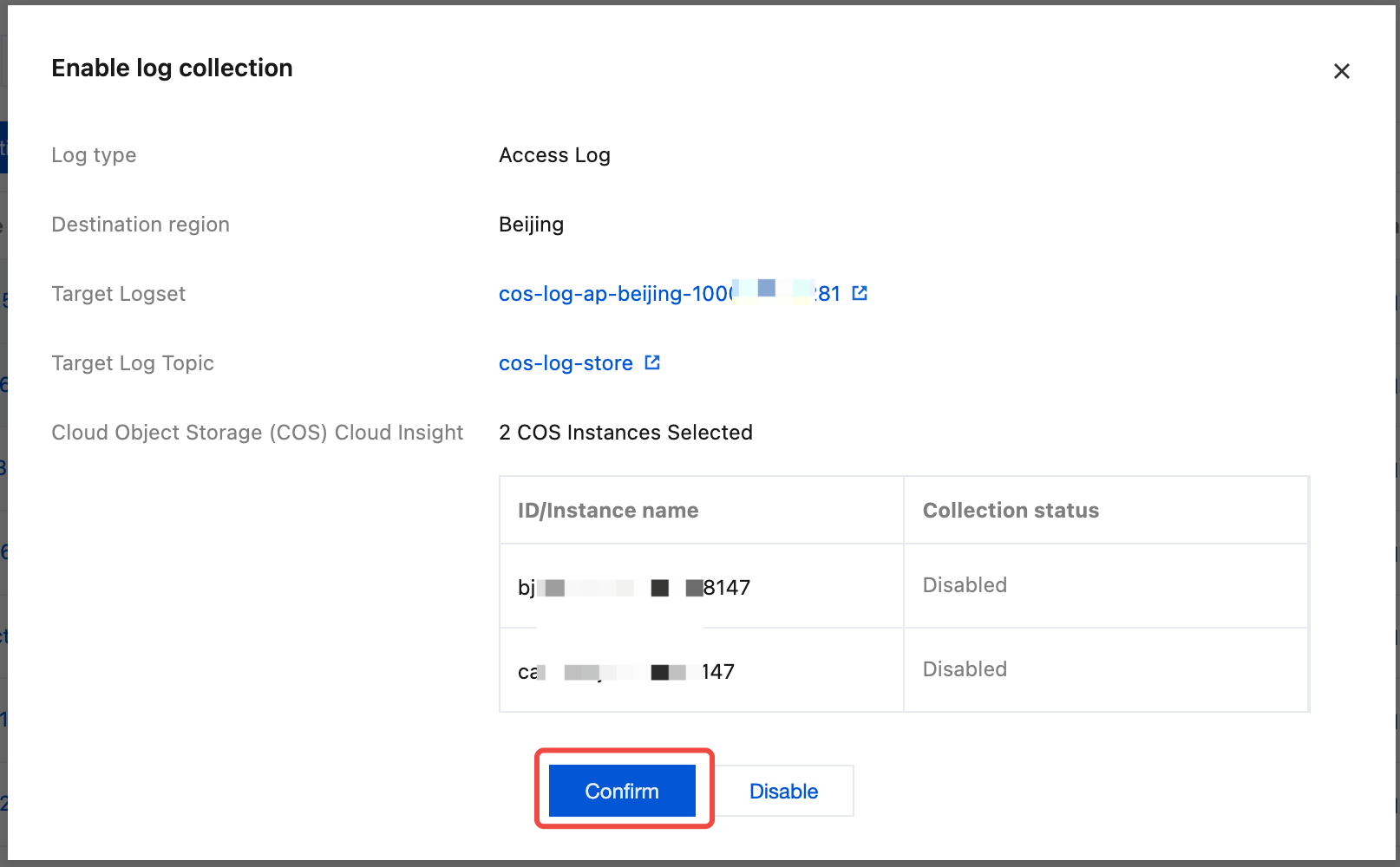Click the ID/Instance name column header
Image resolution: width=1400 pixels, height=867 pixels.
click(x=608, y=511)
